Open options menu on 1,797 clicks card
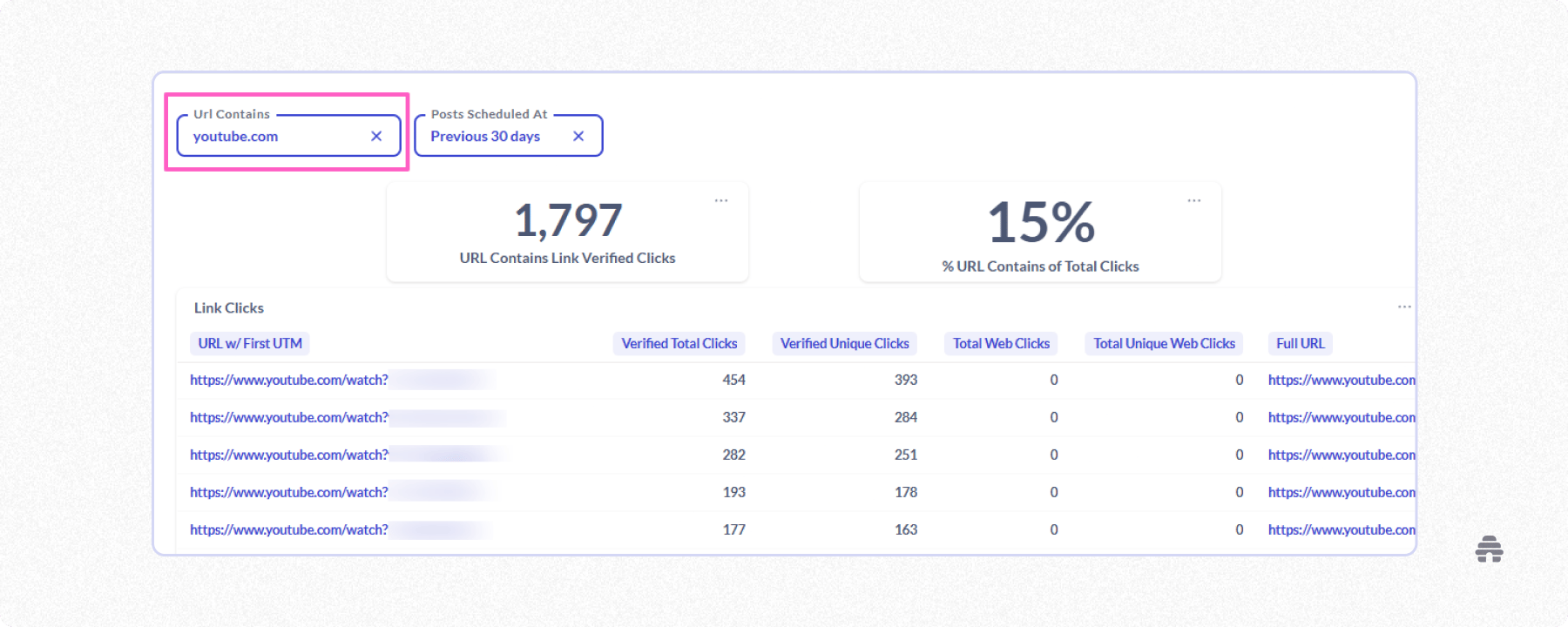Image resolution: width=1568 pixels, height=627 pixels. pyautogui.click(x=721, y=200)
